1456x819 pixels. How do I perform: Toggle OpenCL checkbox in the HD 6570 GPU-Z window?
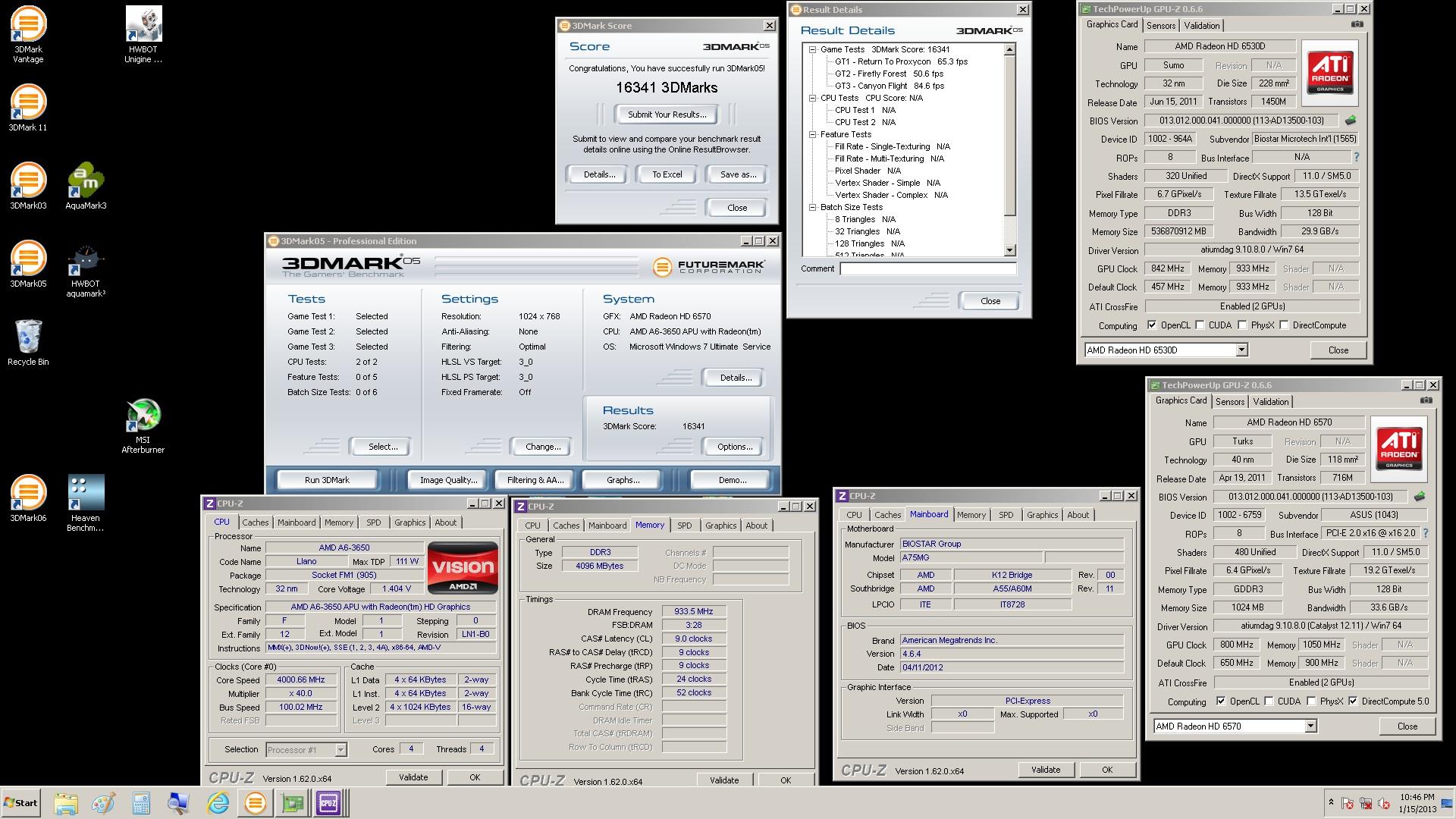[1221, 701]
